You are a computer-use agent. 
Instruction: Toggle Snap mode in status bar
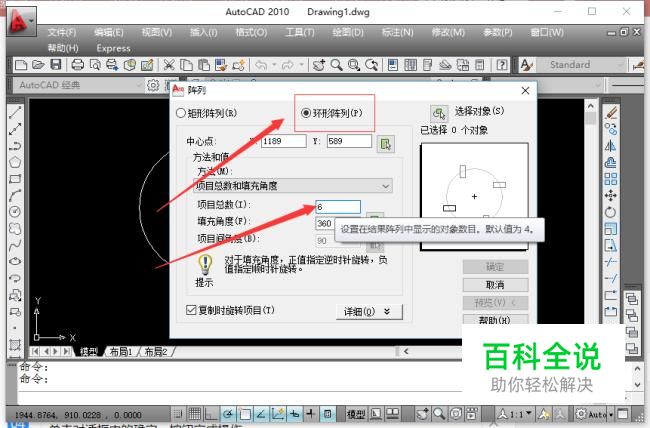point(178,413)
